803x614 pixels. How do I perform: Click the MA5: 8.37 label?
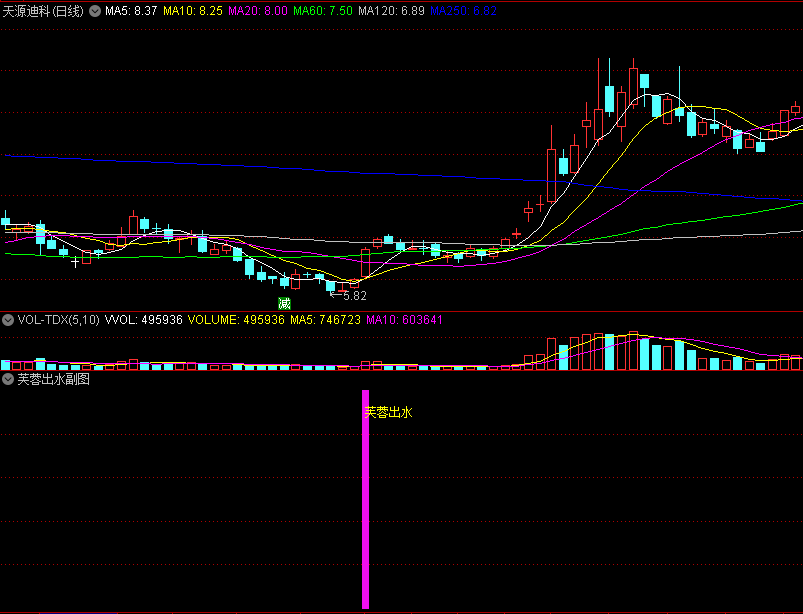coord(131,11)
